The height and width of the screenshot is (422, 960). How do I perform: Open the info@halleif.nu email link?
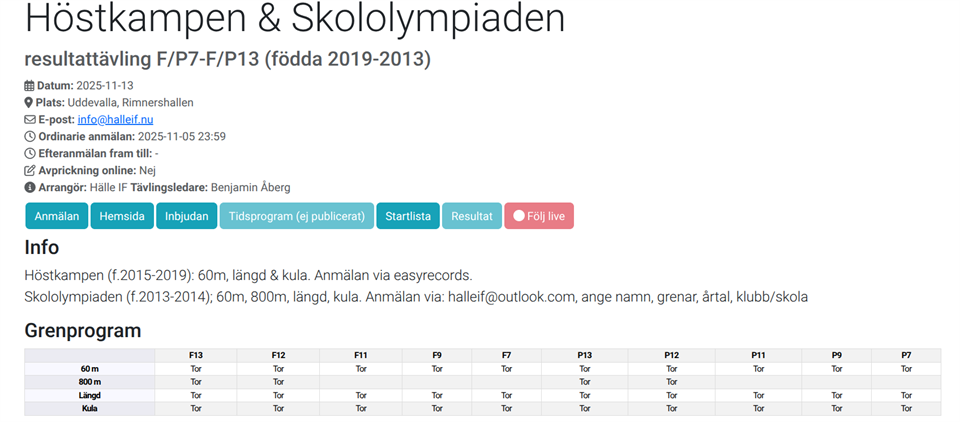(115, 120)
